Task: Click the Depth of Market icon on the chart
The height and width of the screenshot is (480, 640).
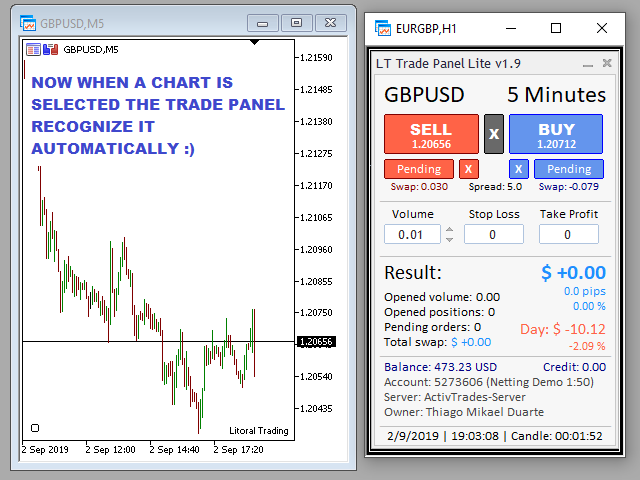Action: (50, 49)
